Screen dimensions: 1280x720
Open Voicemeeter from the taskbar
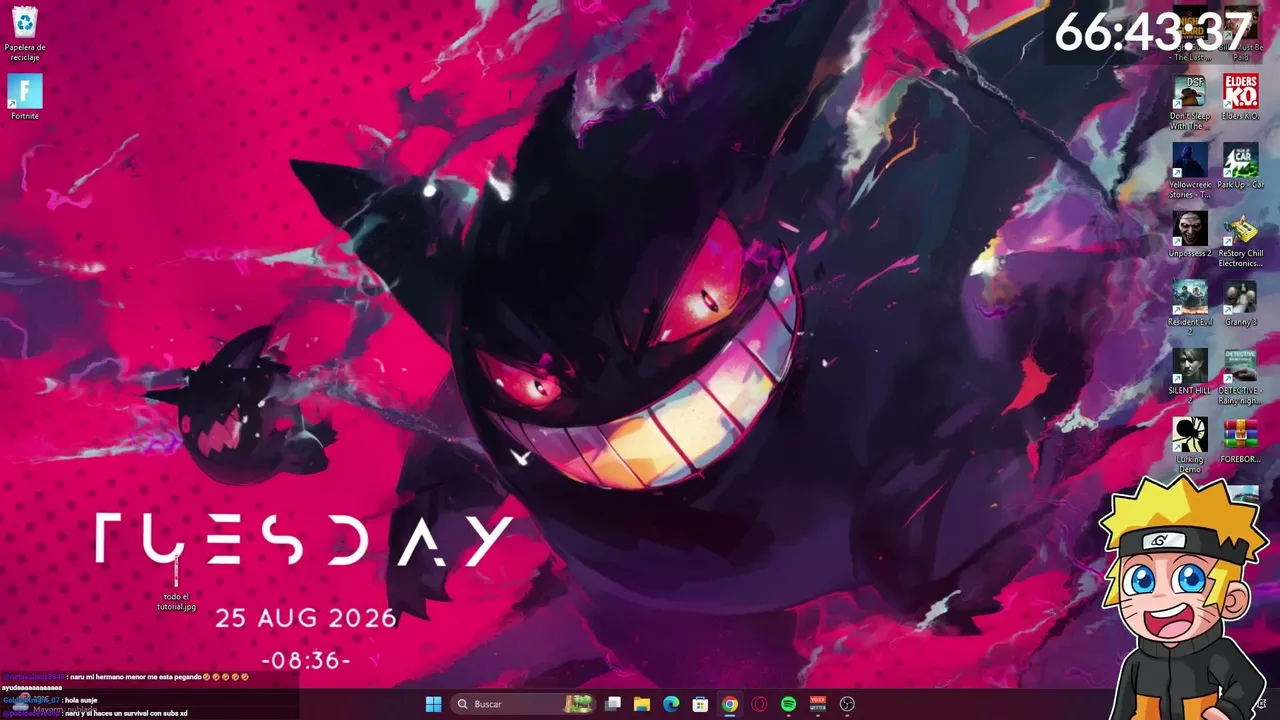(818, 704)
